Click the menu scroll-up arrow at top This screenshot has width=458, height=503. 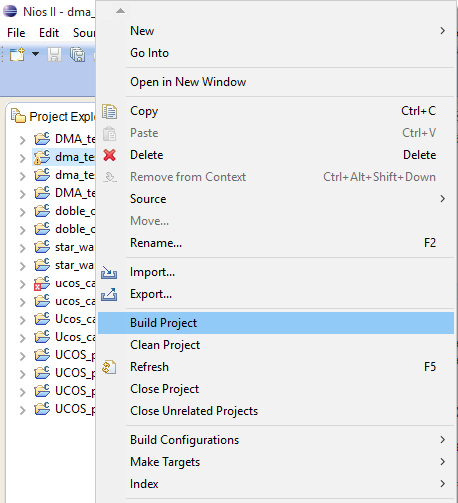tap(120, 11)
